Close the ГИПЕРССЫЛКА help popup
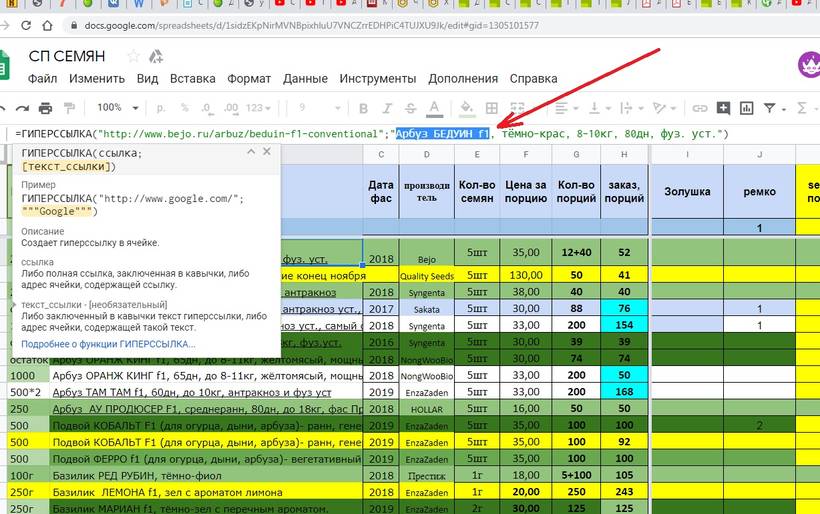 pos(267,152)
